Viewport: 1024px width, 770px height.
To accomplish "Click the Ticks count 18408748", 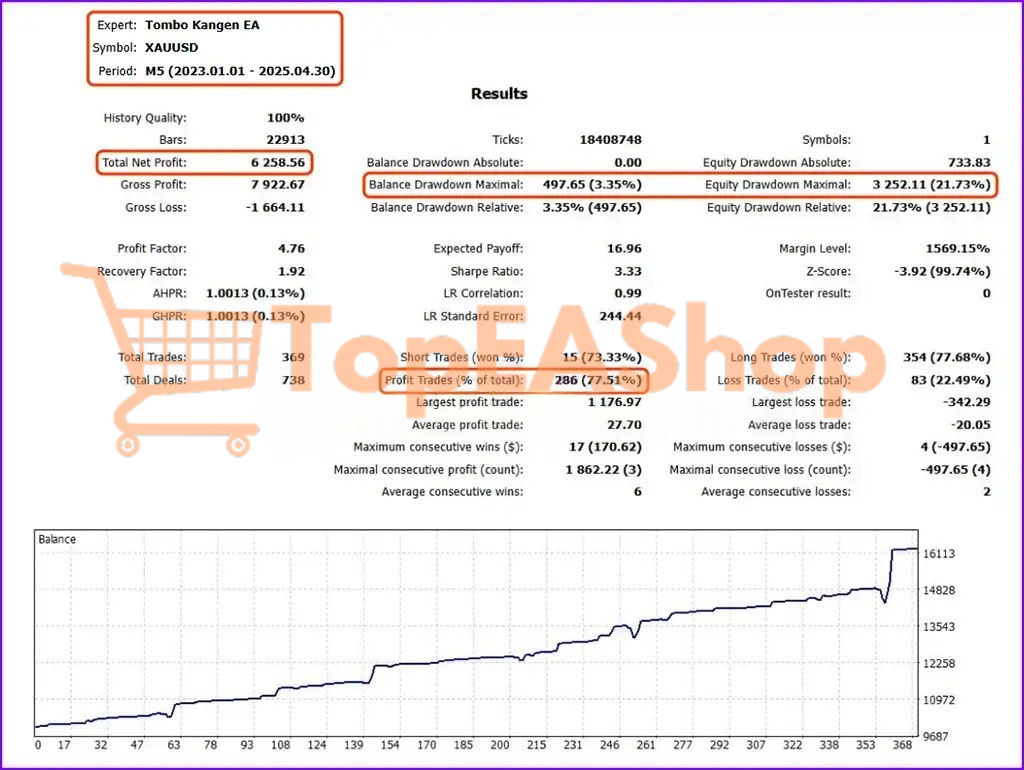I will pyautogui.click(x=611, y=139).
